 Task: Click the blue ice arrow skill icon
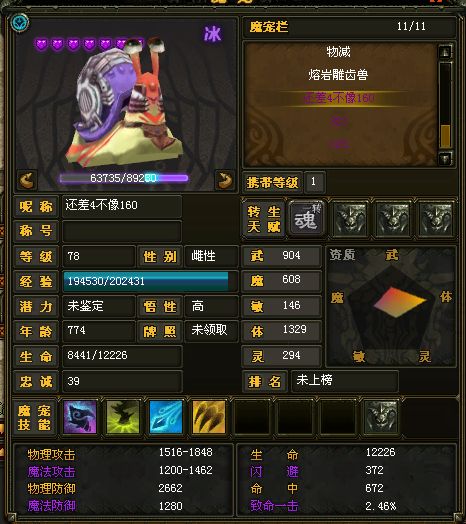pos(166,417)
